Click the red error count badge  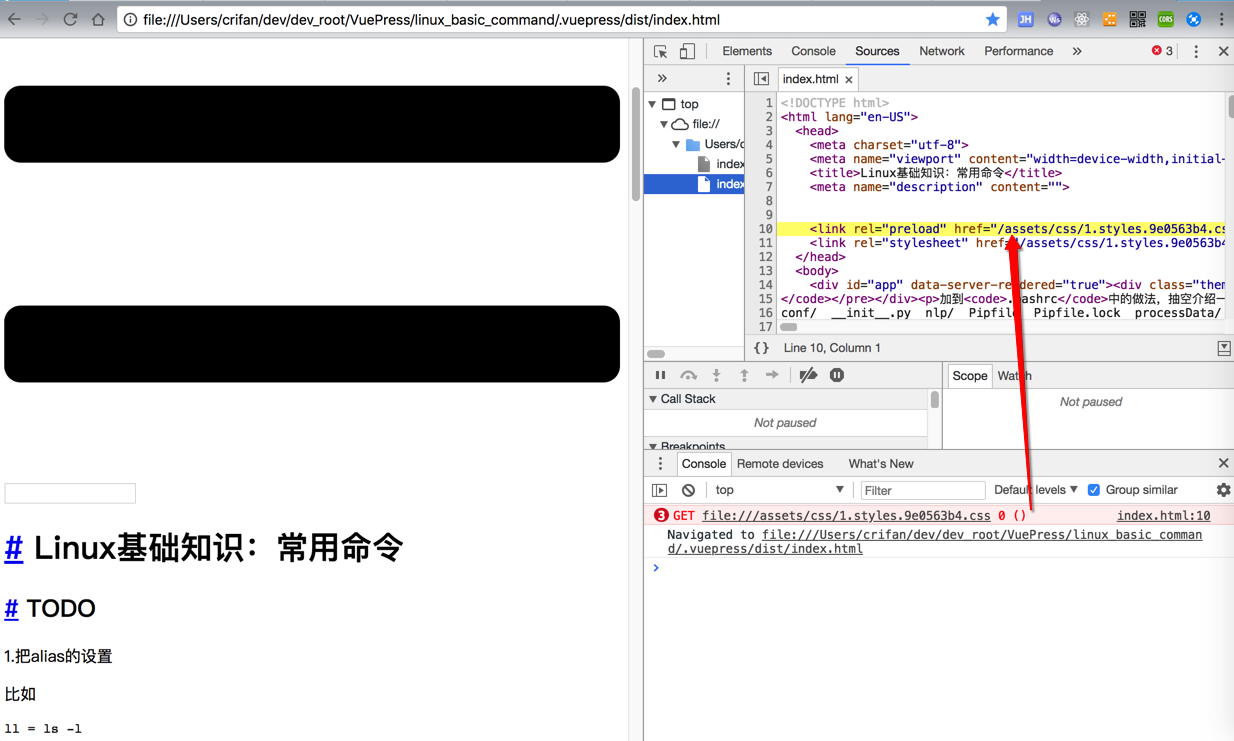pos(1162,51)
